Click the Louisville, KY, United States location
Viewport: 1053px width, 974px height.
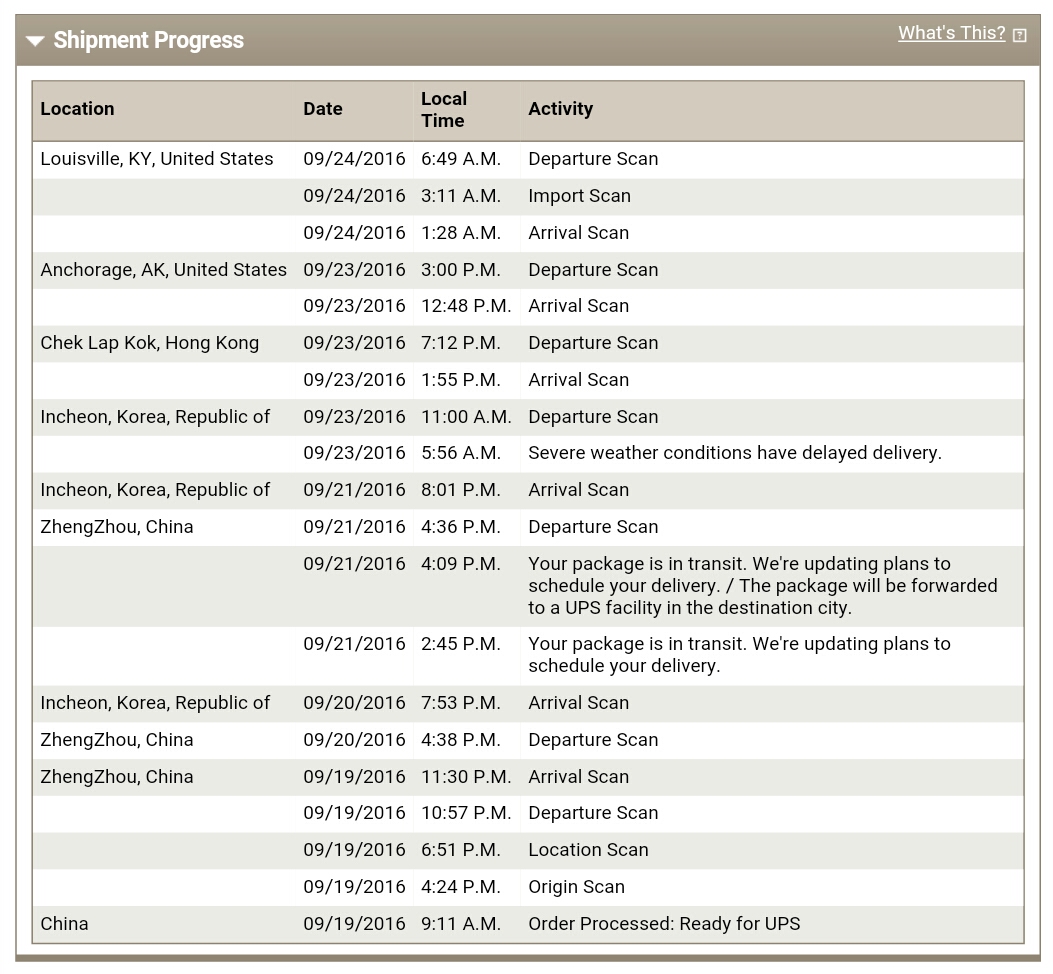click(156, 159)
